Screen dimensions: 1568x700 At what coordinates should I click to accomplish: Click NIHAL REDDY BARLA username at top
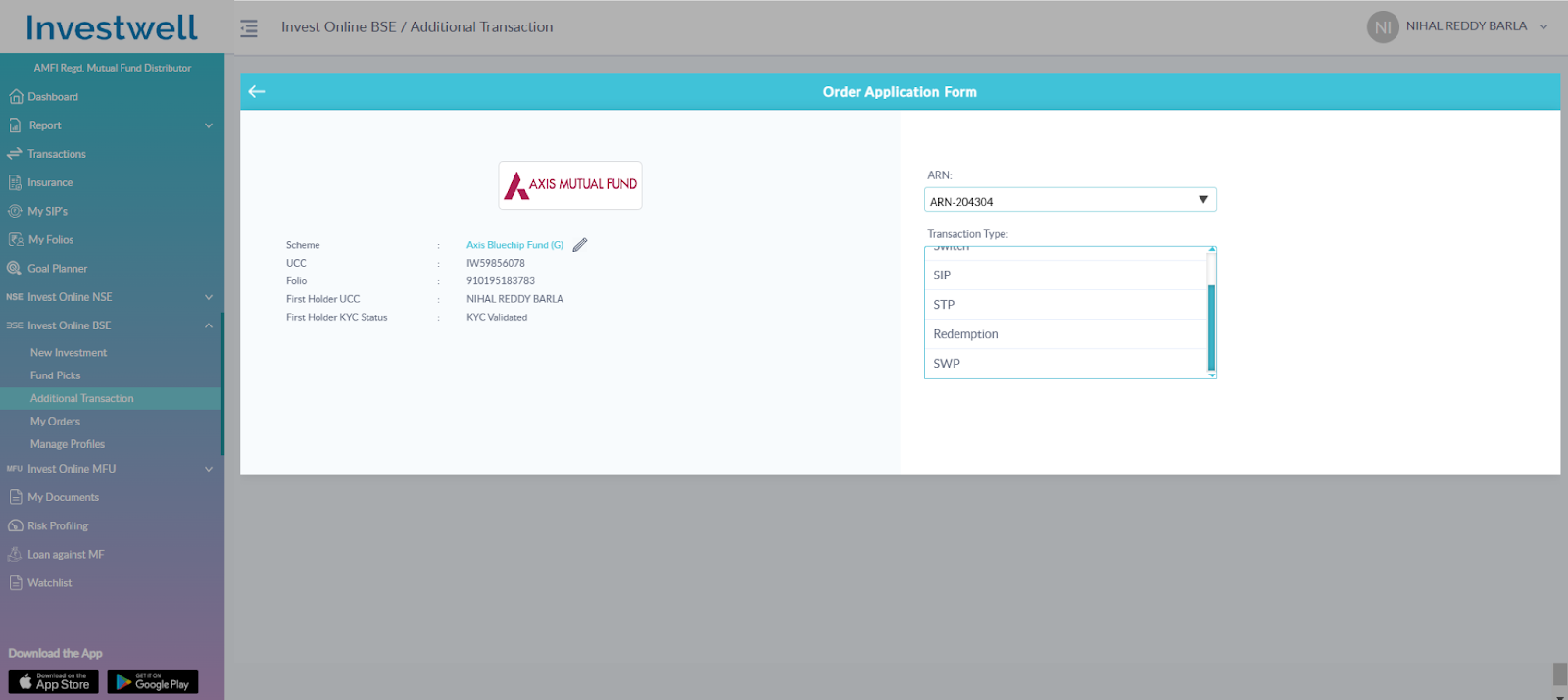click(x=1466, y=26)
